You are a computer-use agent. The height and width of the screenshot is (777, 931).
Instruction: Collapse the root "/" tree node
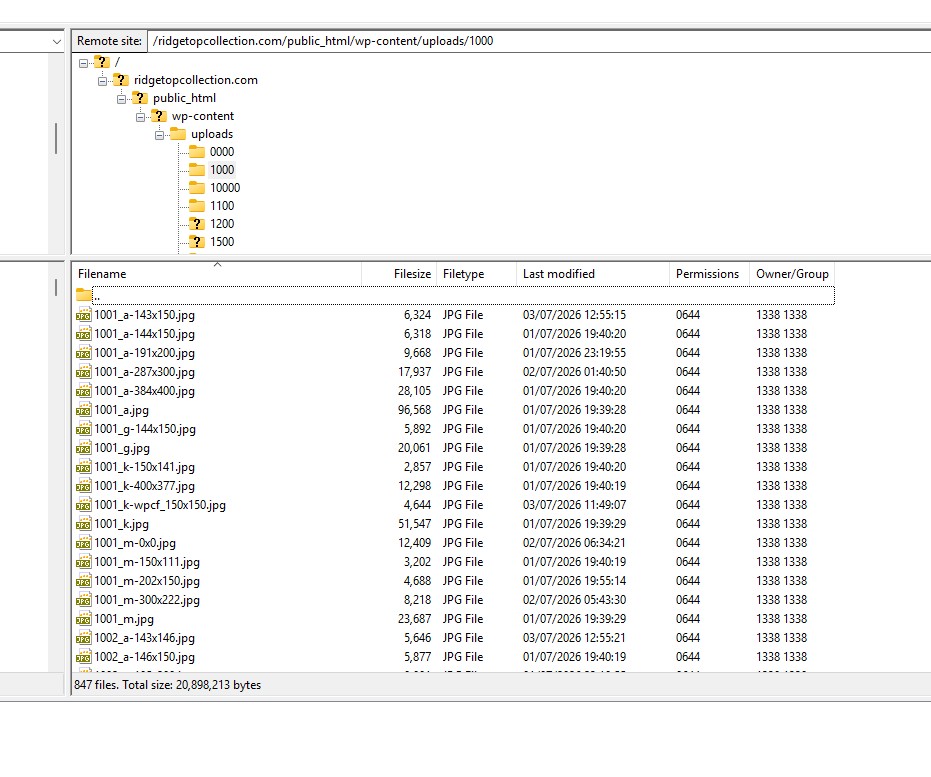tap(84, 62)
